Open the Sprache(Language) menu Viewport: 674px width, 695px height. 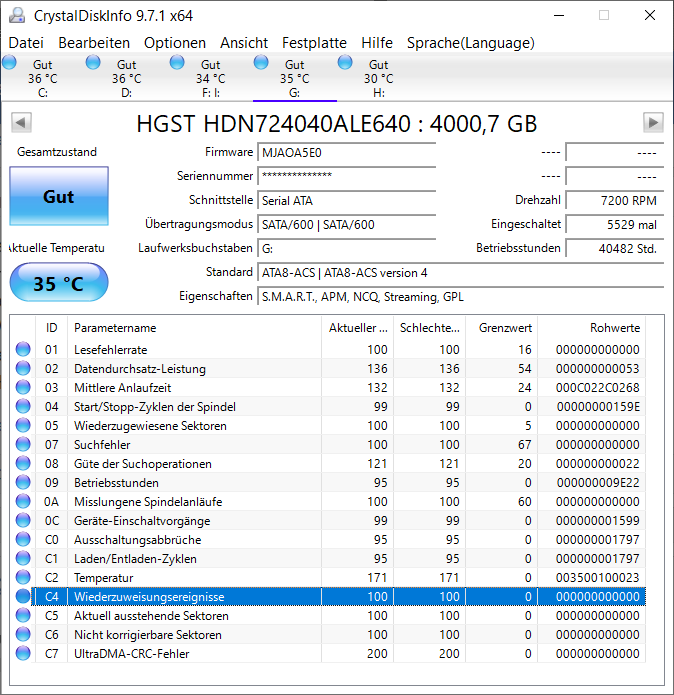[471, 43]
